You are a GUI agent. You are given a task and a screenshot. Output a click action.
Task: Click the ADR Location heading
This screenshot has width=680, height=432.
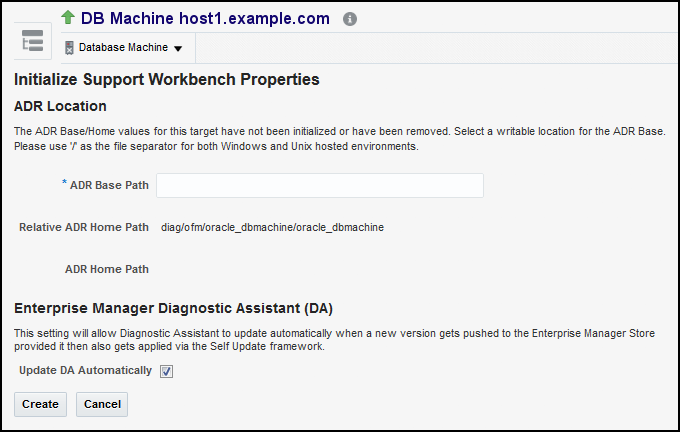point(60,106)
